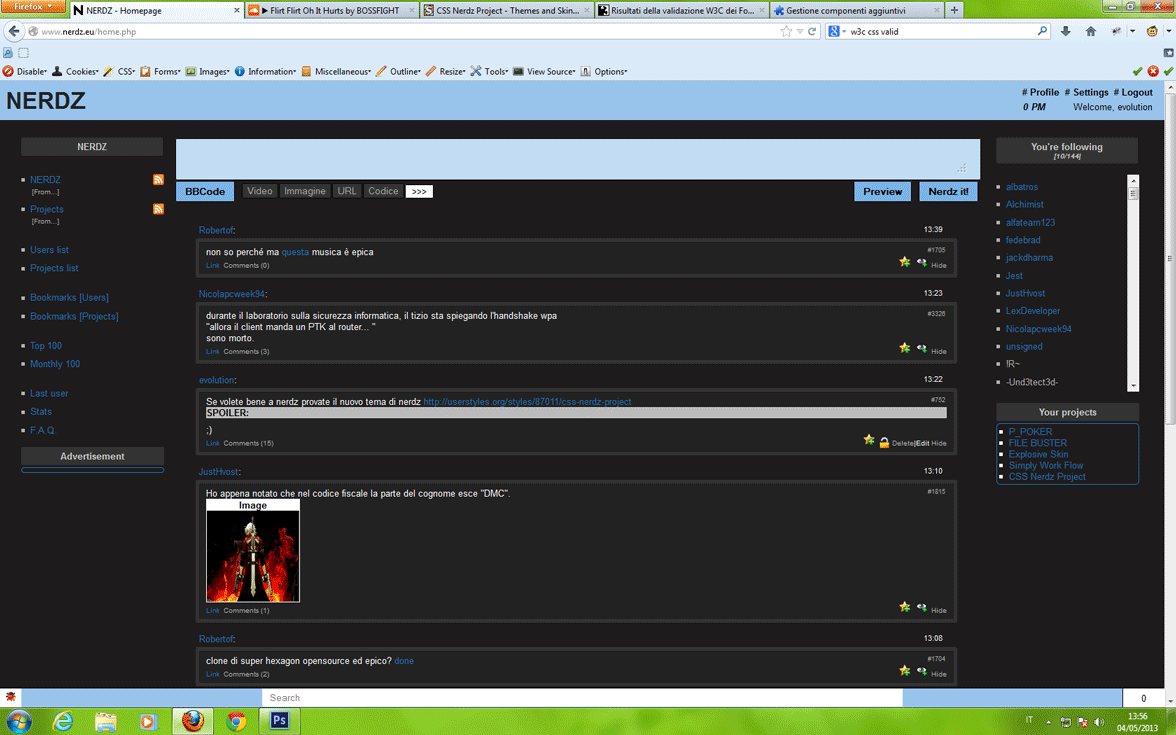Click the Nerdz it! button
This screenshot has width=1176, height=735.
click(947, 190)
